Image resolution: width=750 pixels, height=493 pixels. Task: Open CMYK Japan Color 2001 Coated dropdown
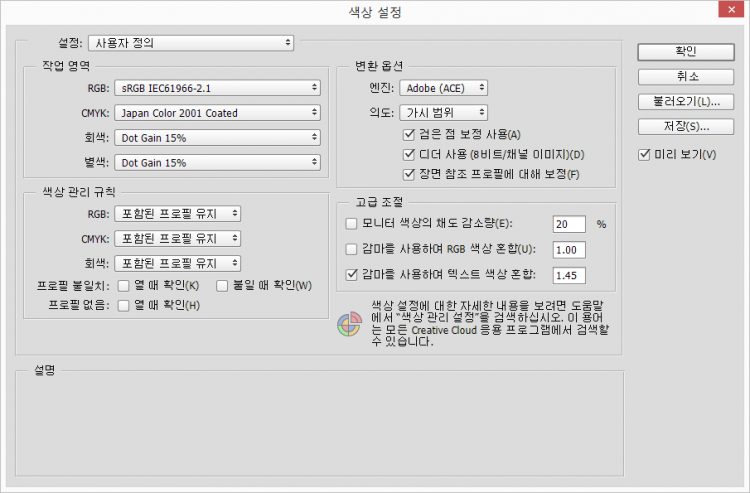216,113
